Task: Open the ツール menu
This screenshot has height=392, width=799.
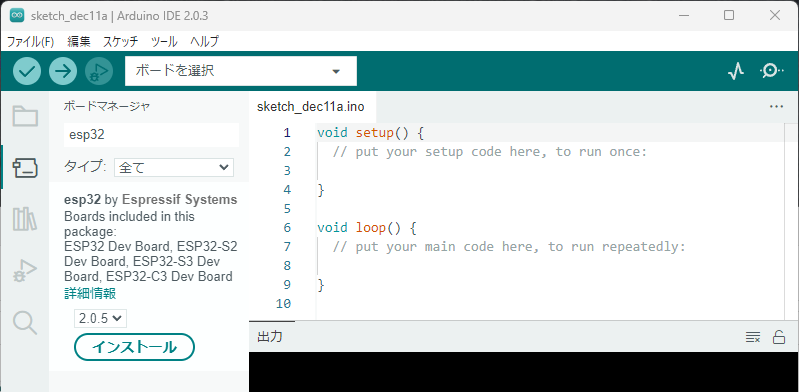Action: click(x=164, y=42)
